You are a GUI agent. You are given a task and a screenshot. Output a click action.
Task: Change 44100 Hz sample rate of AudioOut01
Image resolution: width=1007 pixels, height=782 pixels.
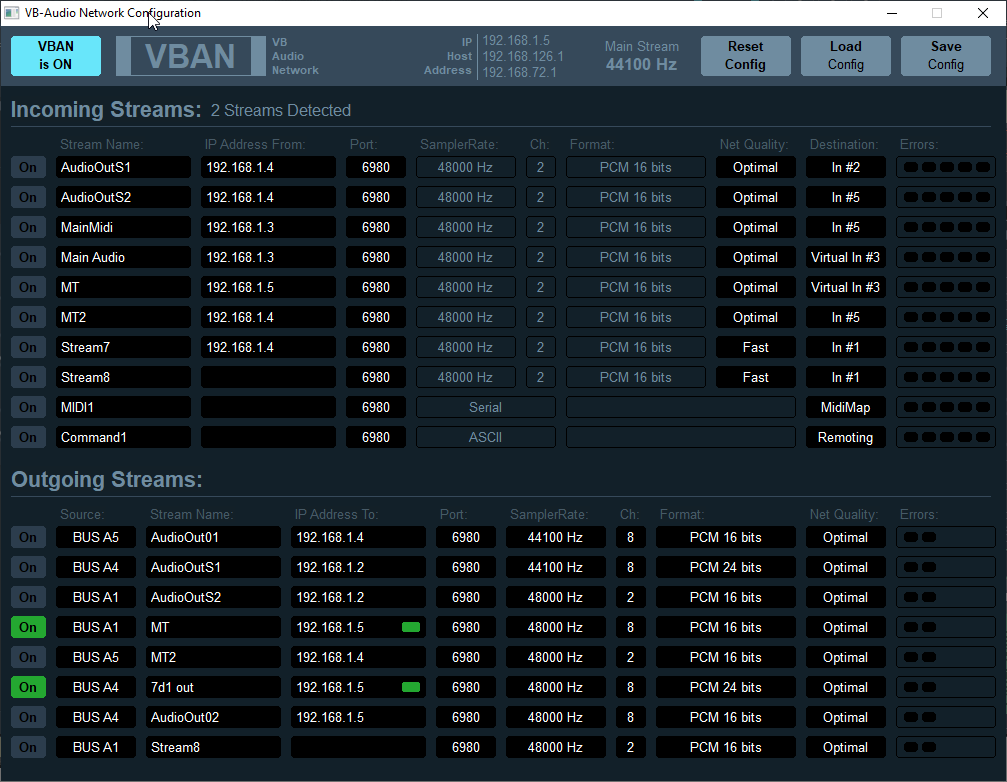556,537
